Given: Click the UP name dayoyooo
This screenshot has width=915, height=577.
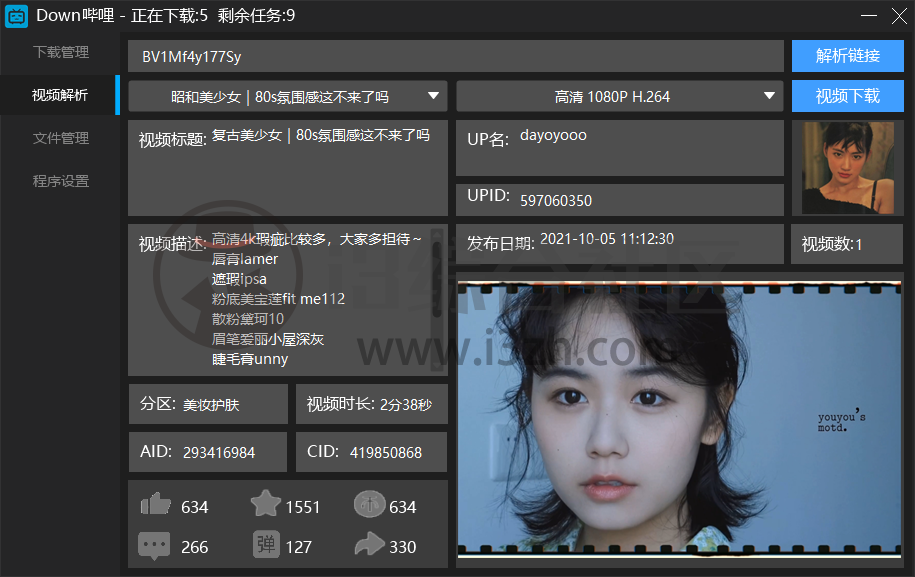Looking at the screenshot, I should [553, 135].
